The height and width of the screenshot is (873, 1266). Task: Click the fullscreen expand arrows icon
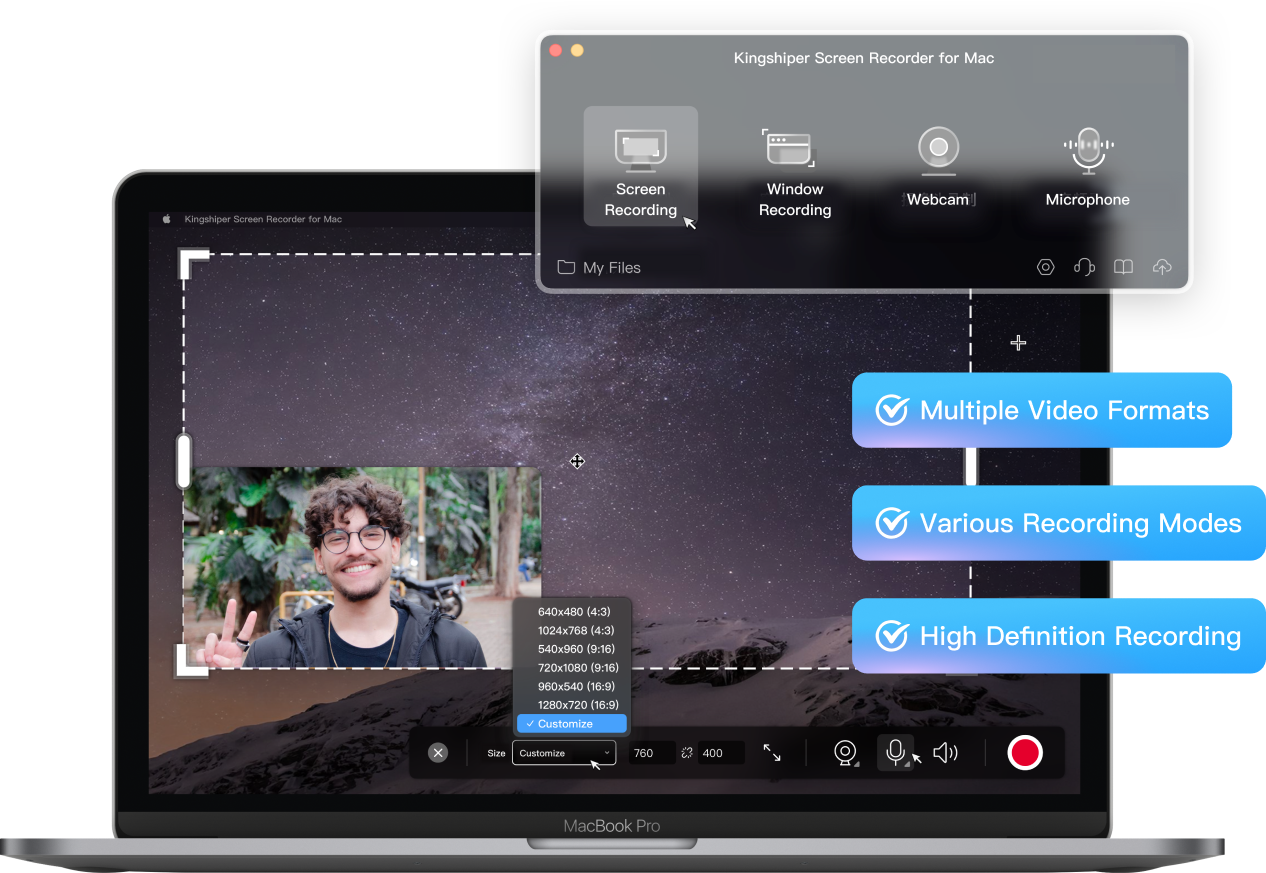[772, 753]
